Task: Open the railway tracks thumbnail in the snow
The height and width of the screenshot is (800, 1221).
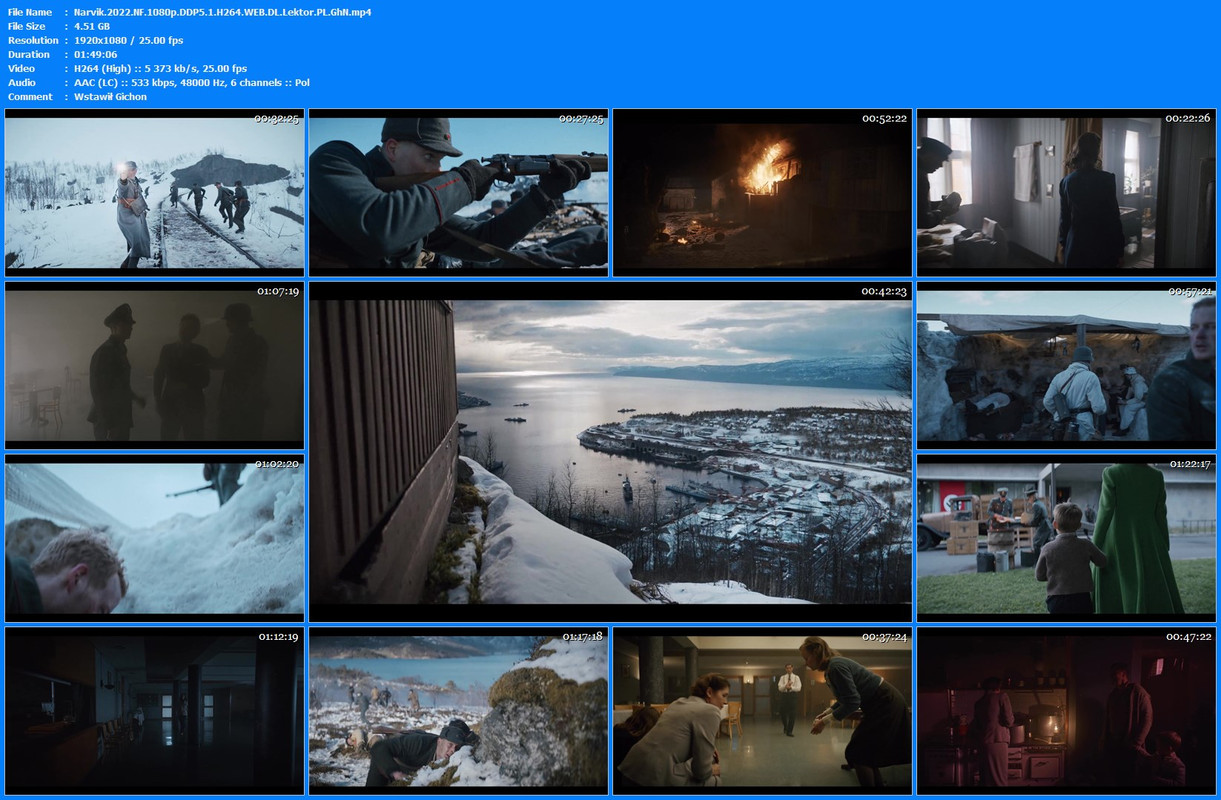Action: tap(154, 193)
